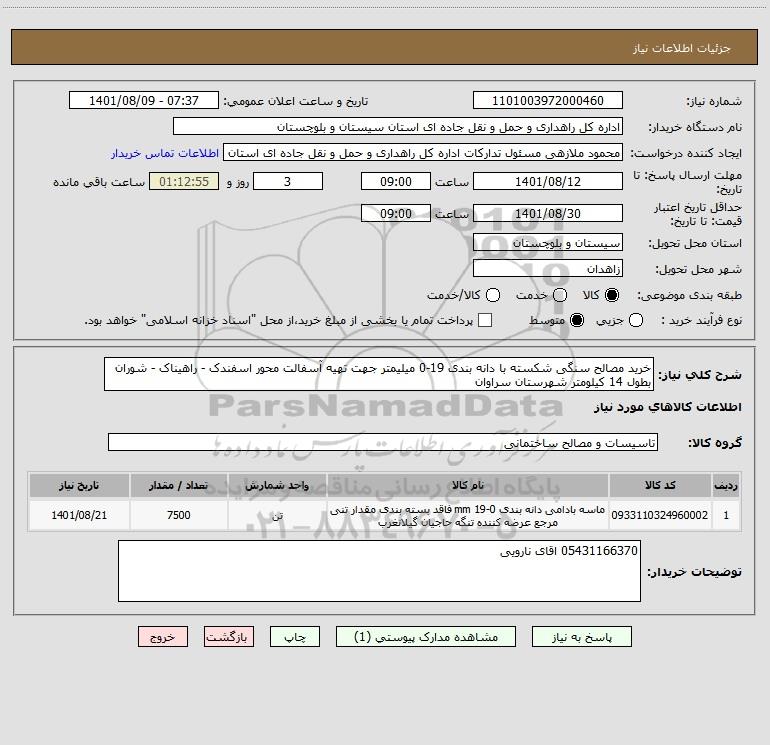Click the توضیحات خریدار label
770x745 pixels.
point(694,572)
